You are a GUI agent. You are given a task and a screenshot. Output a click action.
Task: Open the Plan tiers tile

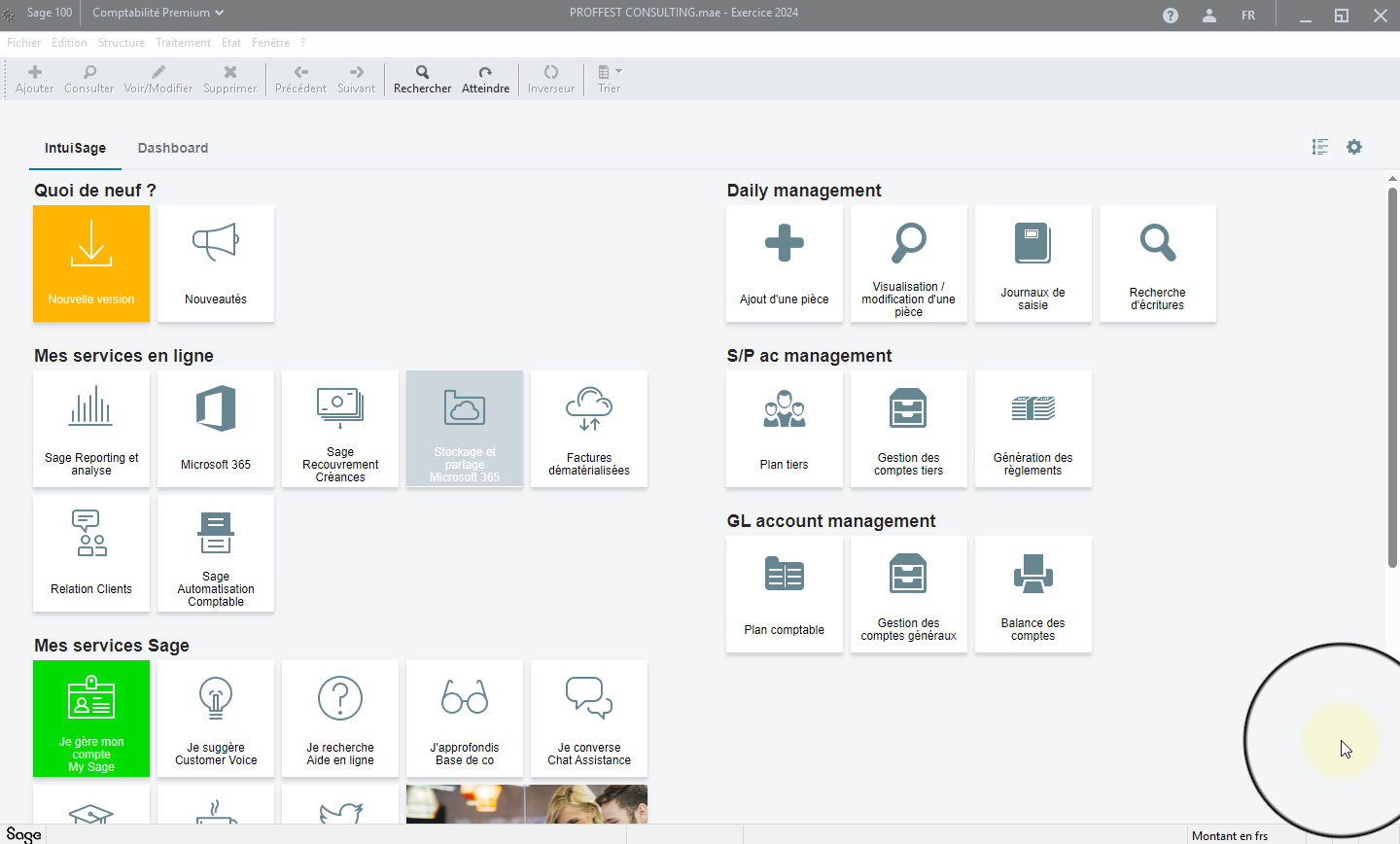pos(784,429)
